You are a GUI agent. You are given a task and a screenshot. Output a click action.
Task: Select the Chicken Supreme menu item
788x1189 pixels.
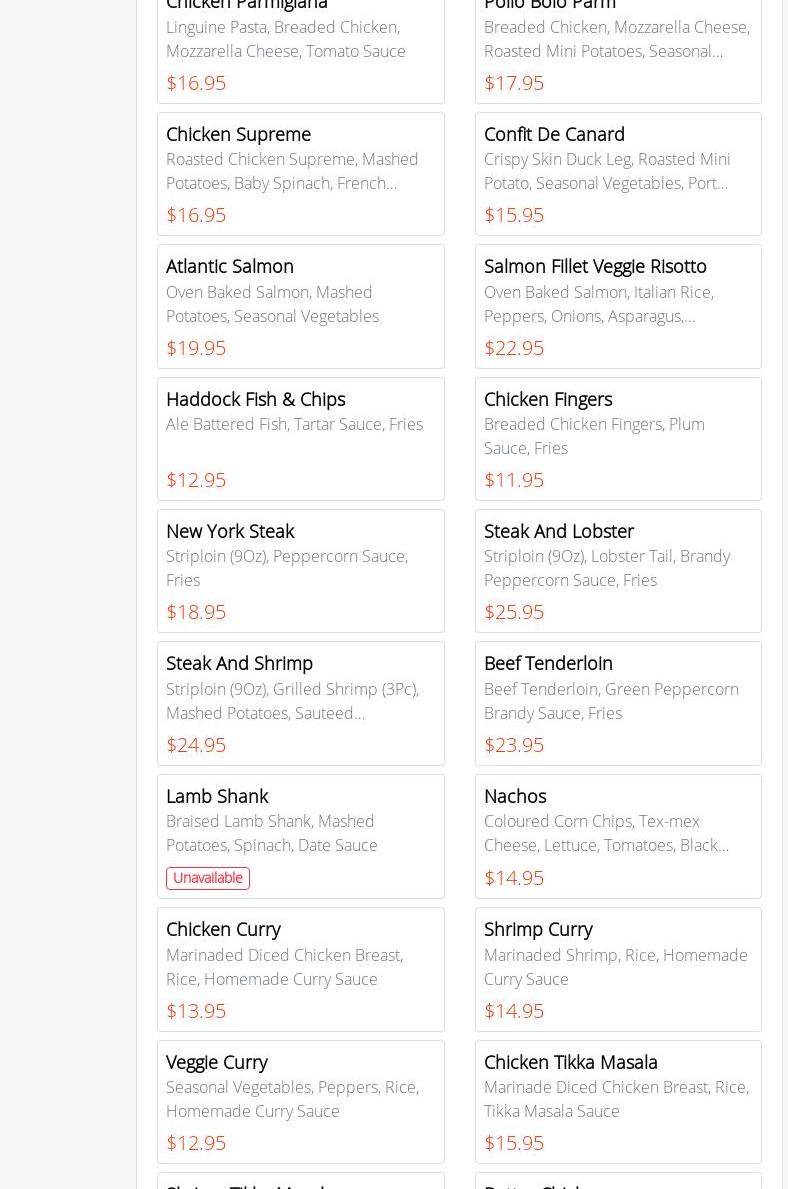click(300, 174)
